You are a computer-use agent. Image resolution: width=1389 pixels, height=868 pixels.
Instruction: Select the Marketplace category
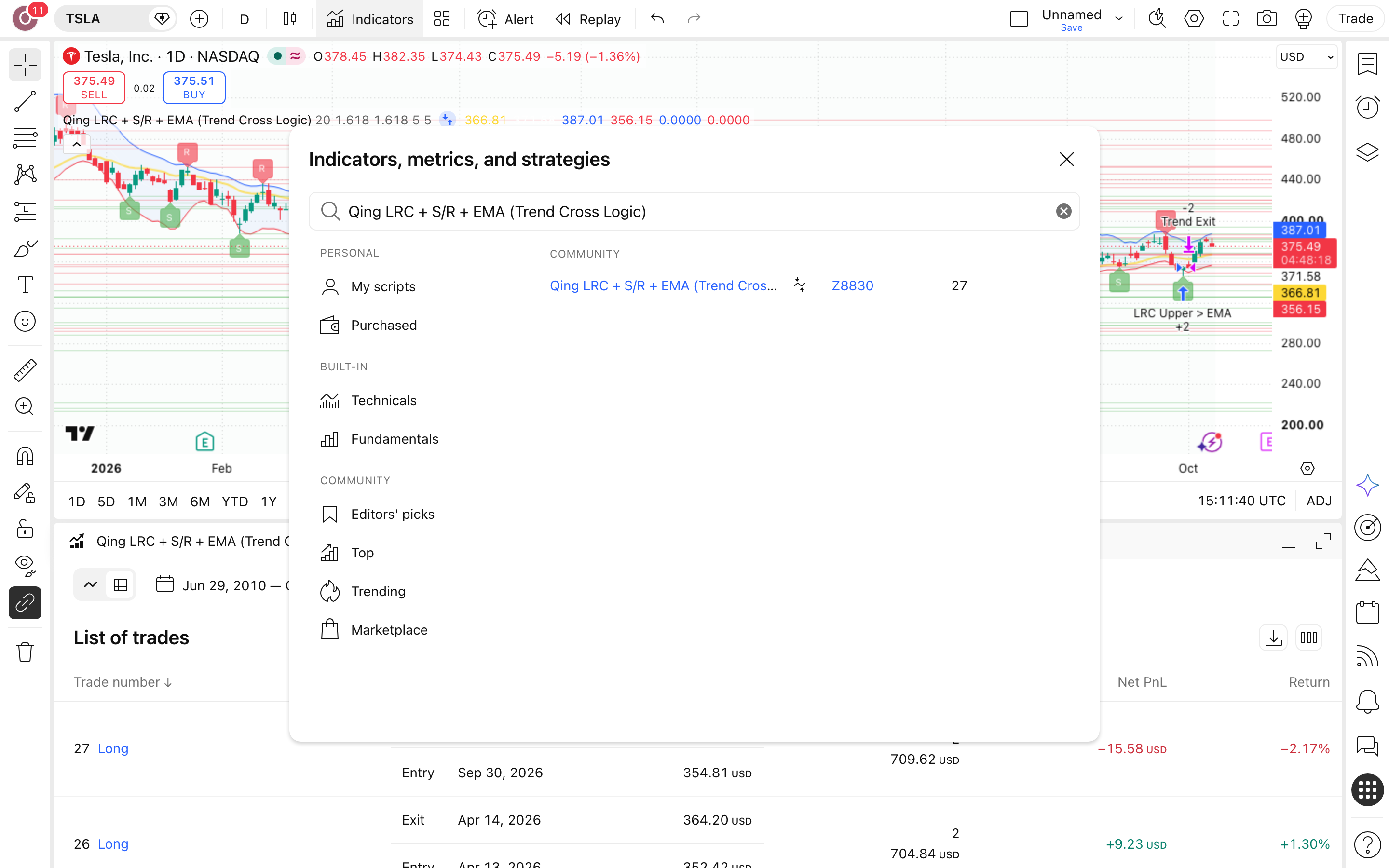[373, 630]
